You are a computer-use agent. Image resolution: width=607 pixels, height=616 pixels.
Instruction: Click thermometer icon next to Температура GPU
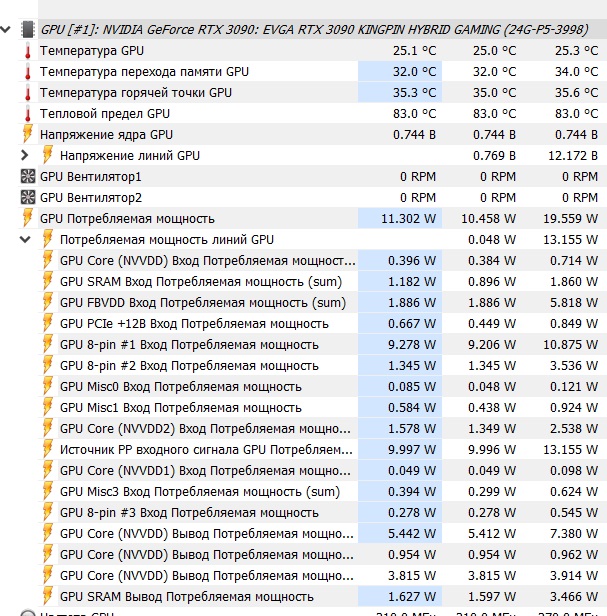pos(28,51)
